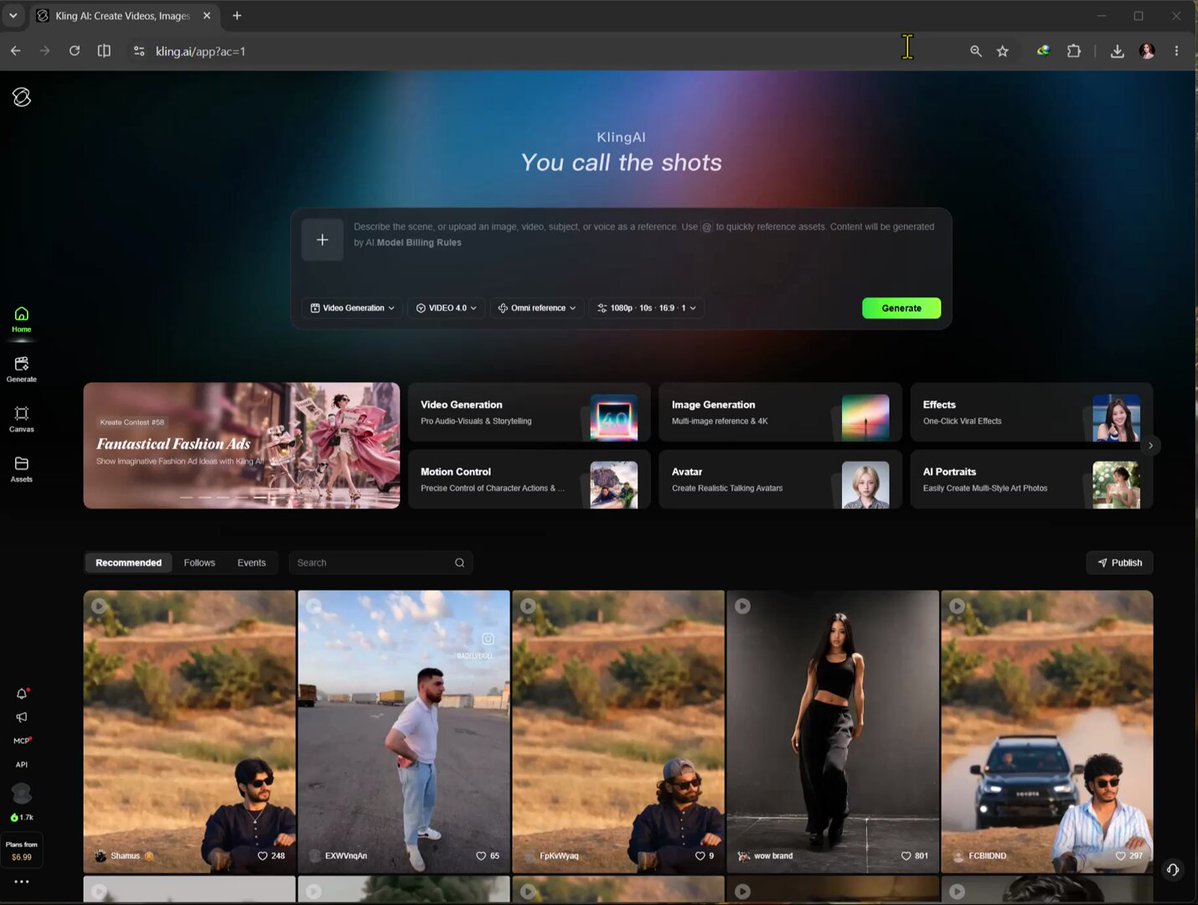Viewport: 1198px width, 905px height.
Task: Bookmark this page with the star icon
Action: click(1002, 51)
